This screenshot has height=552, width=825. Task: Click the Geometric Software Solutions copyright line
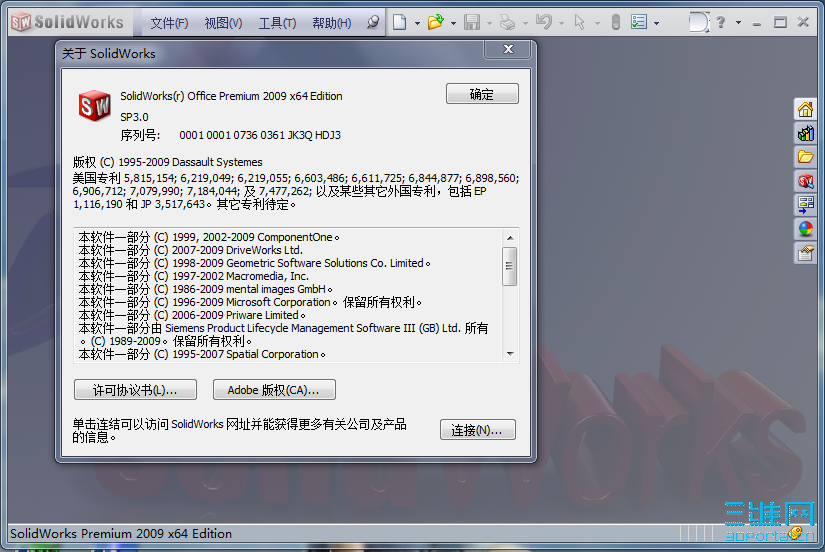click(254, 263)
